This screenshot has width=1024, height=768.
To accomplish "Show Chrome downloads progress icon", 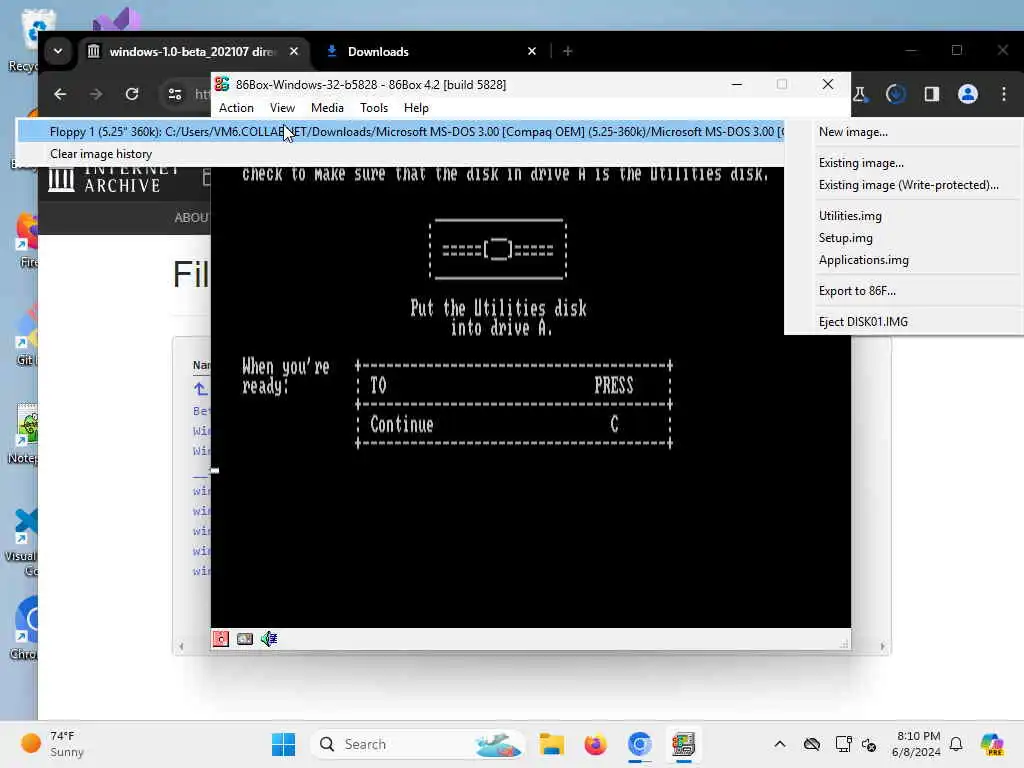I will (x=896, y=94).
